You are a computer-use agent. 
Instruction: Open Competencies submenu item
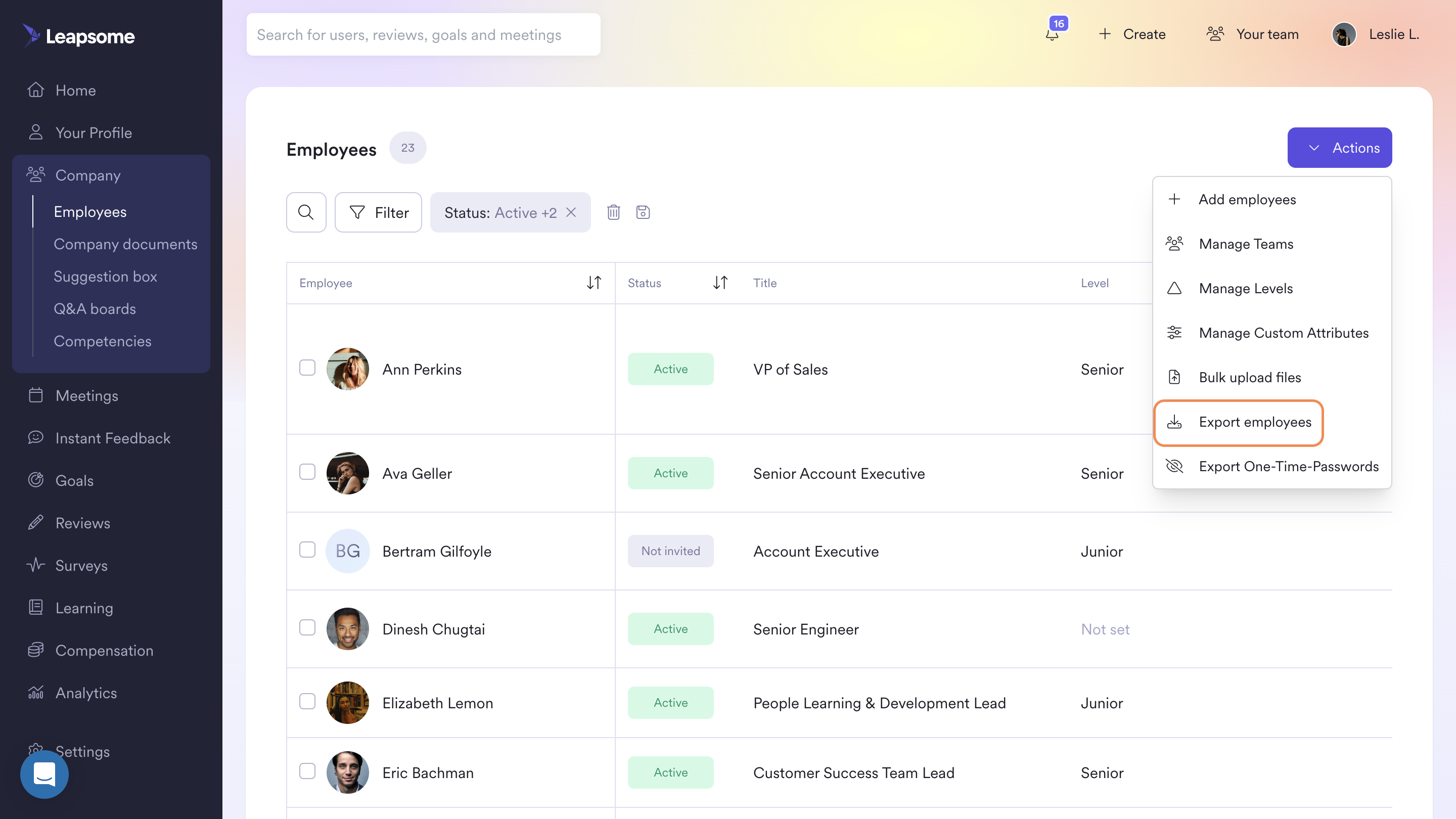click(x=102, y=341)
